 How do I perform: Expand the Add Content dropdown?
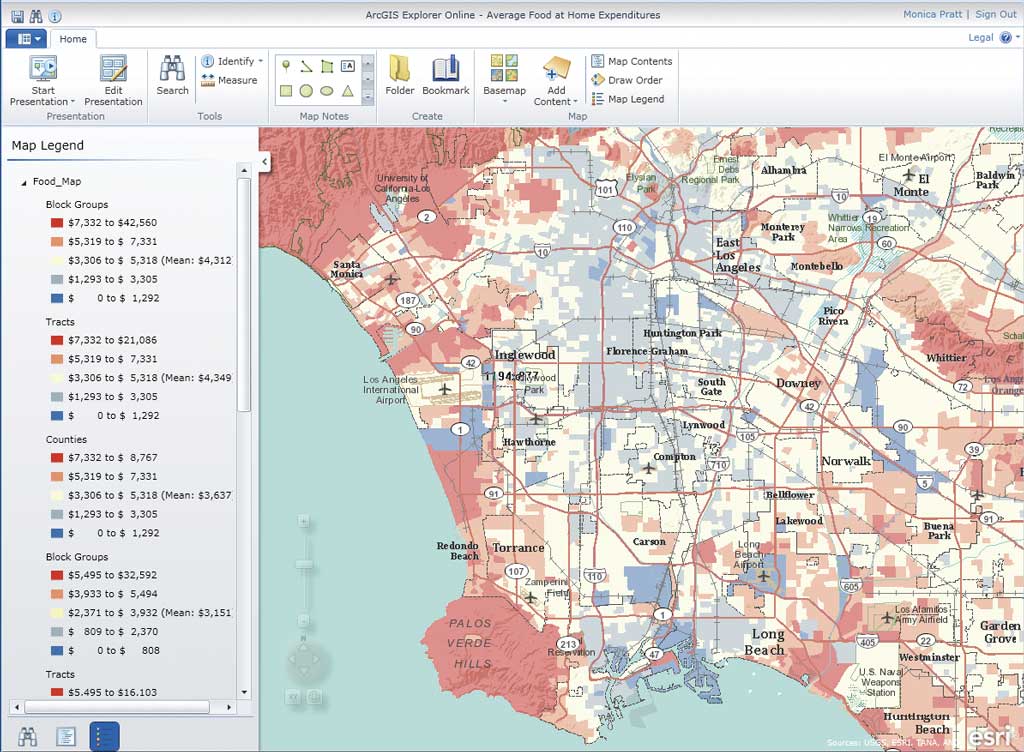[555, 80]
